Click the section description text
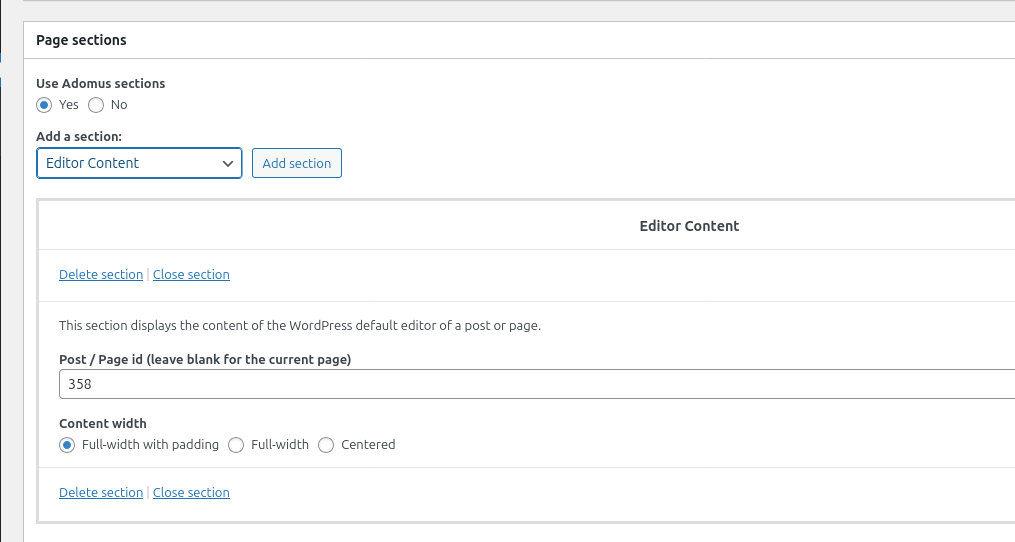1015x542 pixels. tap(300, 326)
